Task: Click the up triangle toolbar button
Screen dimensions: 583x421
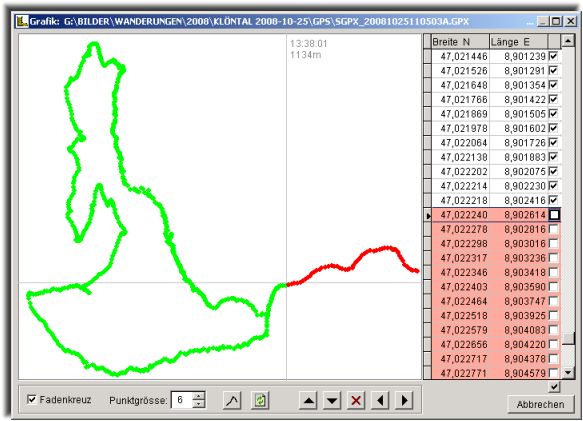Action: pyautogui.click(x=308, y=400)
